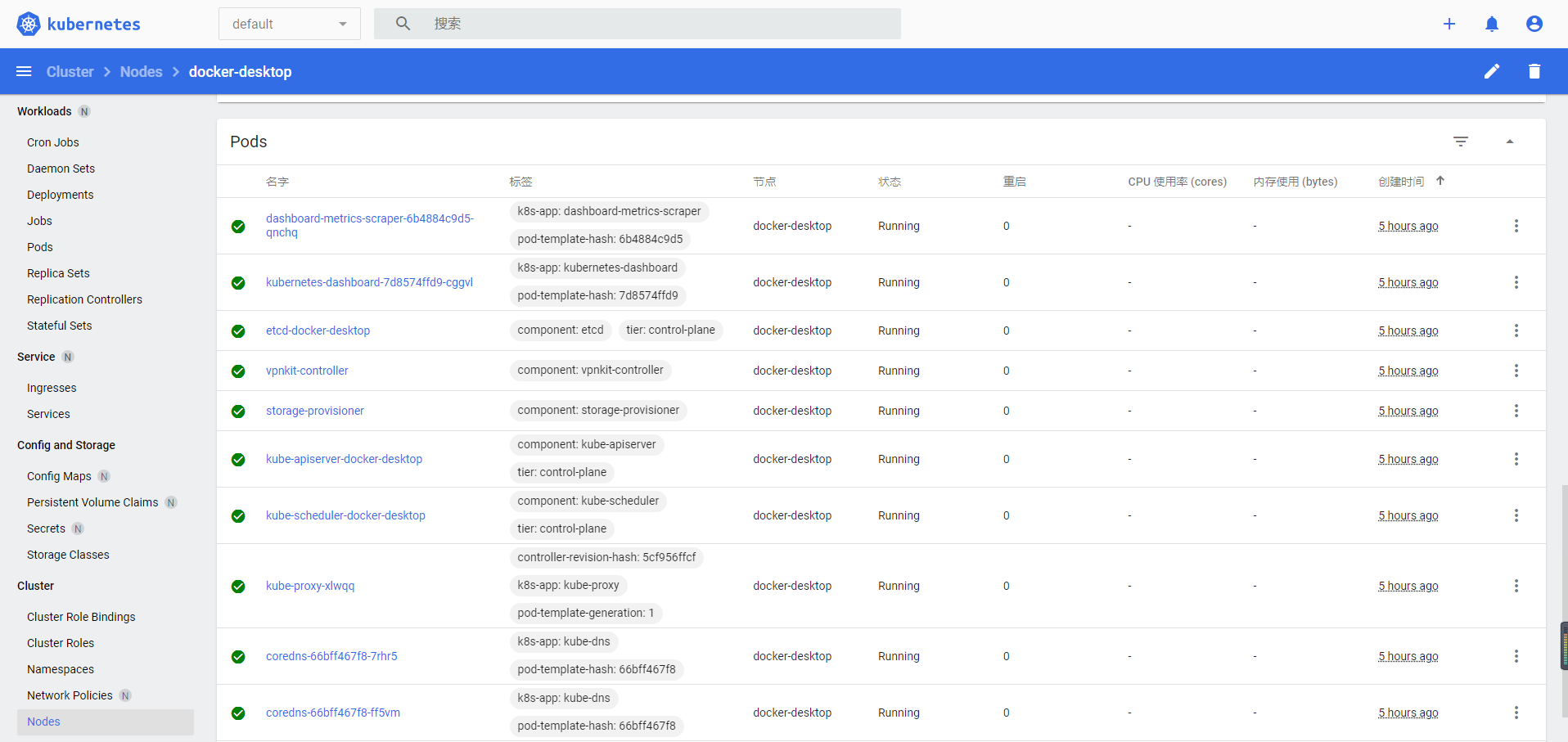The image size is (1568, 742).
Task: Open actions menu for coredns-66bff467f8-7rhr5 pod
Action: point(1516,656)
